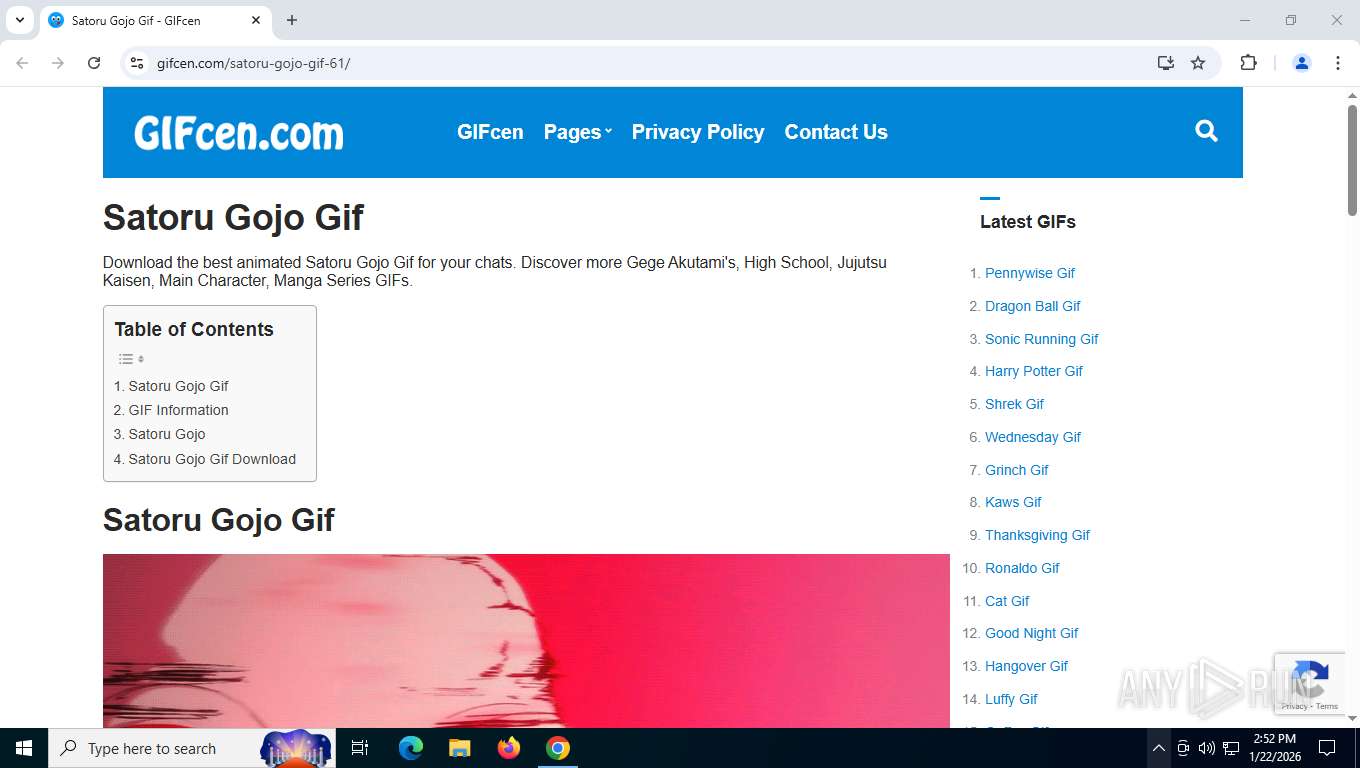The height and width of the screenshot is (768, 1360).
Task: Jump to 'Satoru Gojo Gif Download' contents link
Action: [205, 459]
